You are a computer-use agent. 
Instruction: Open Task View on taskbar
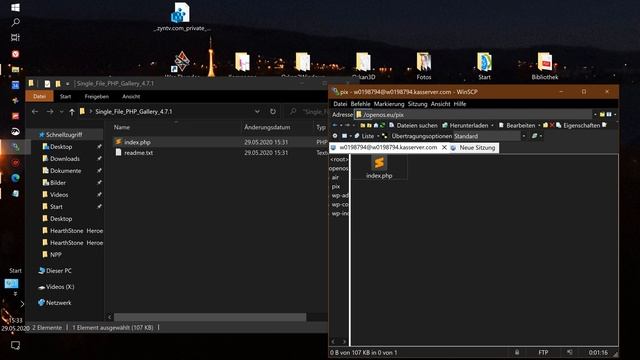pos(15,38)
